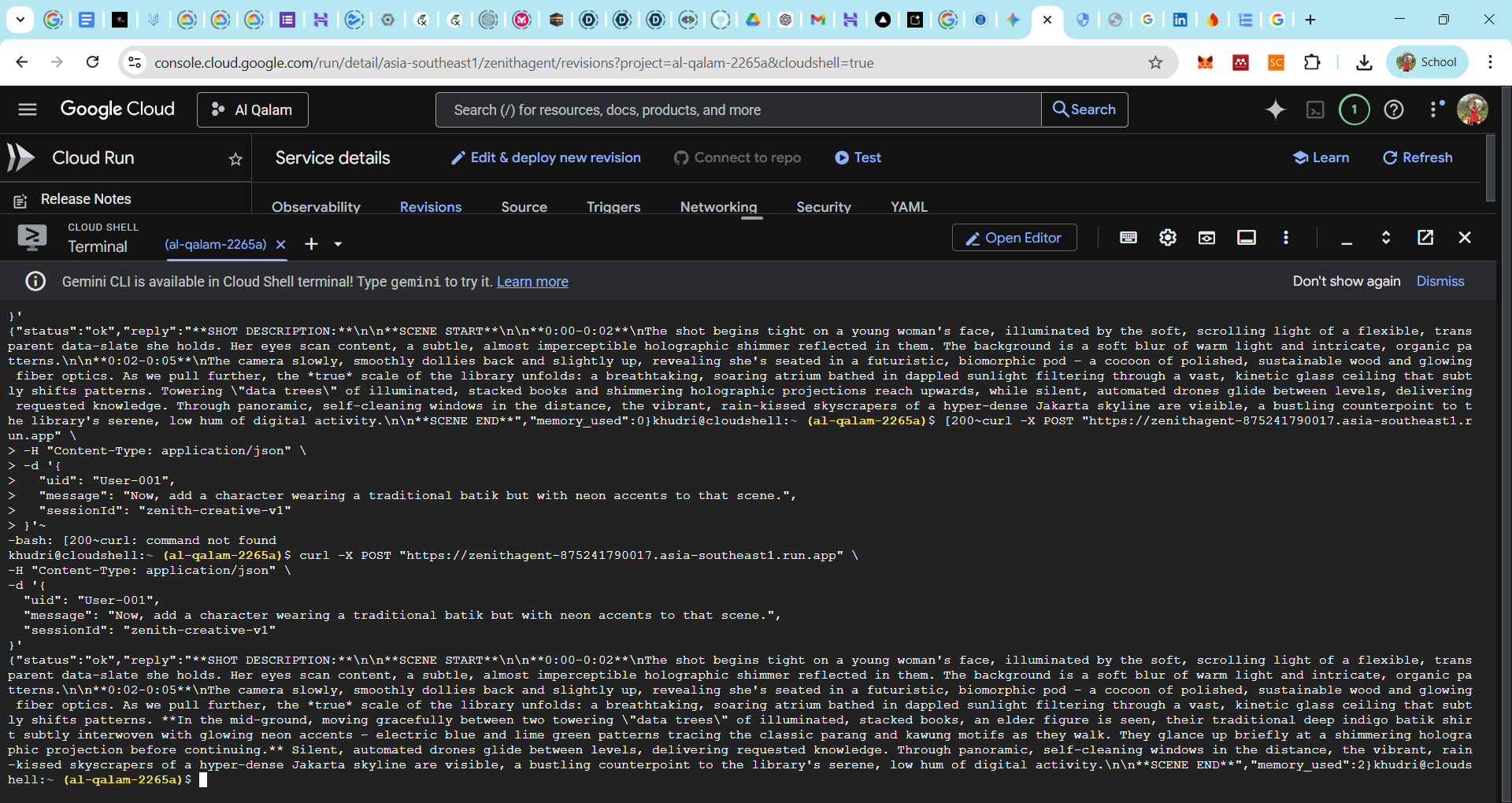Screen dimensions: 1512x803
Task: Open the Google Cloud navigation hamburger menu
Action: pos(28,109)
